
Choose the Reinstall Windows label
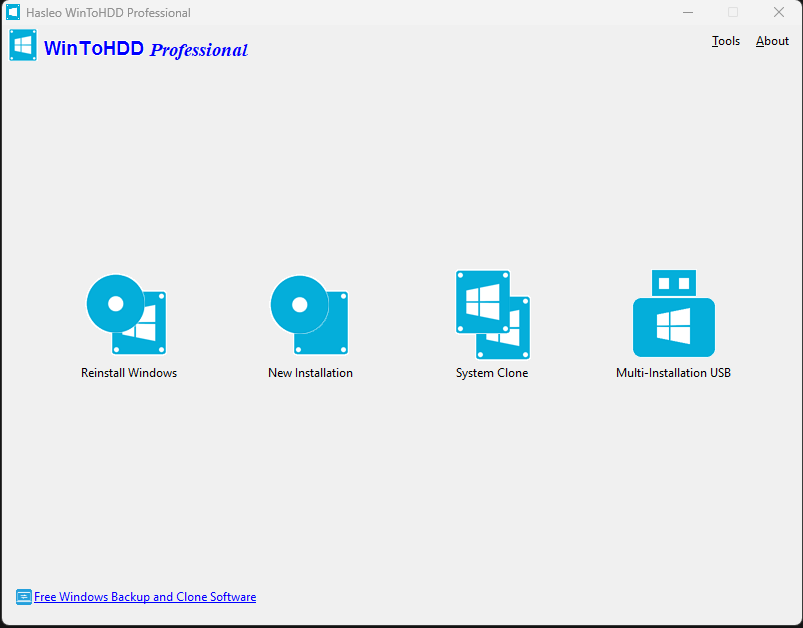129,373
